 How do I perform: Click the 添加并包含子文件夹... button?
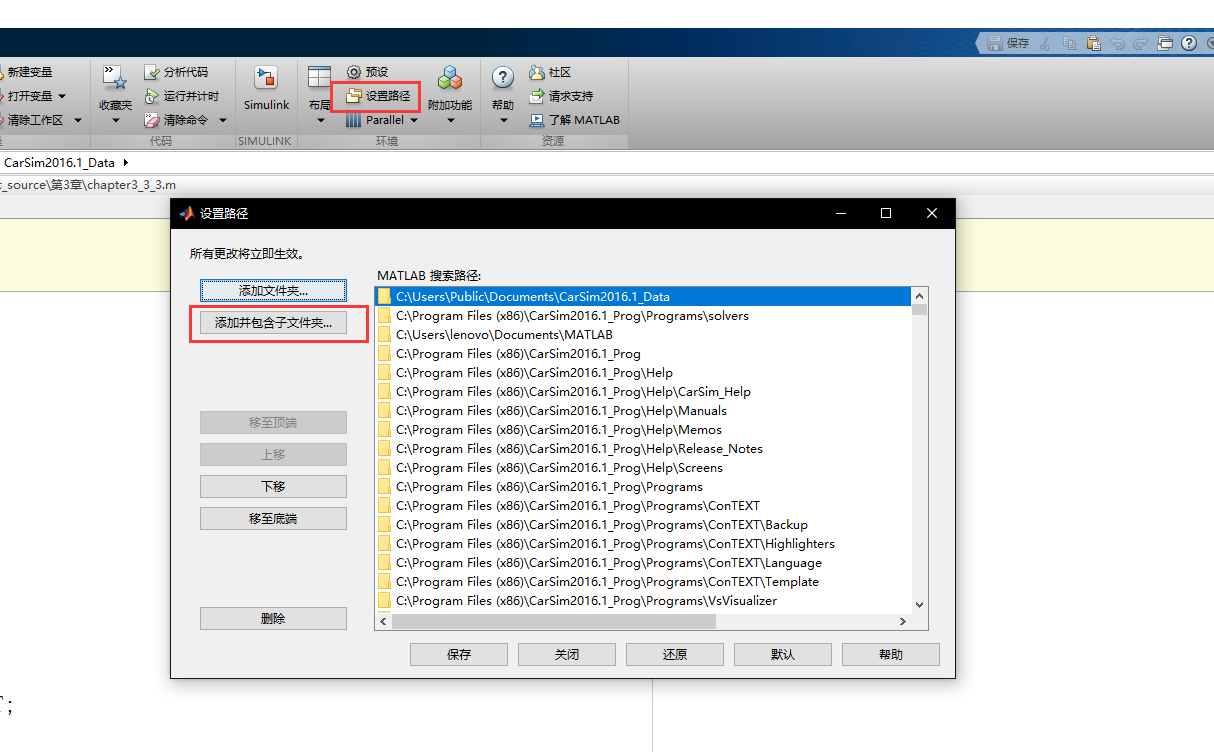click(x=273, y=323)
